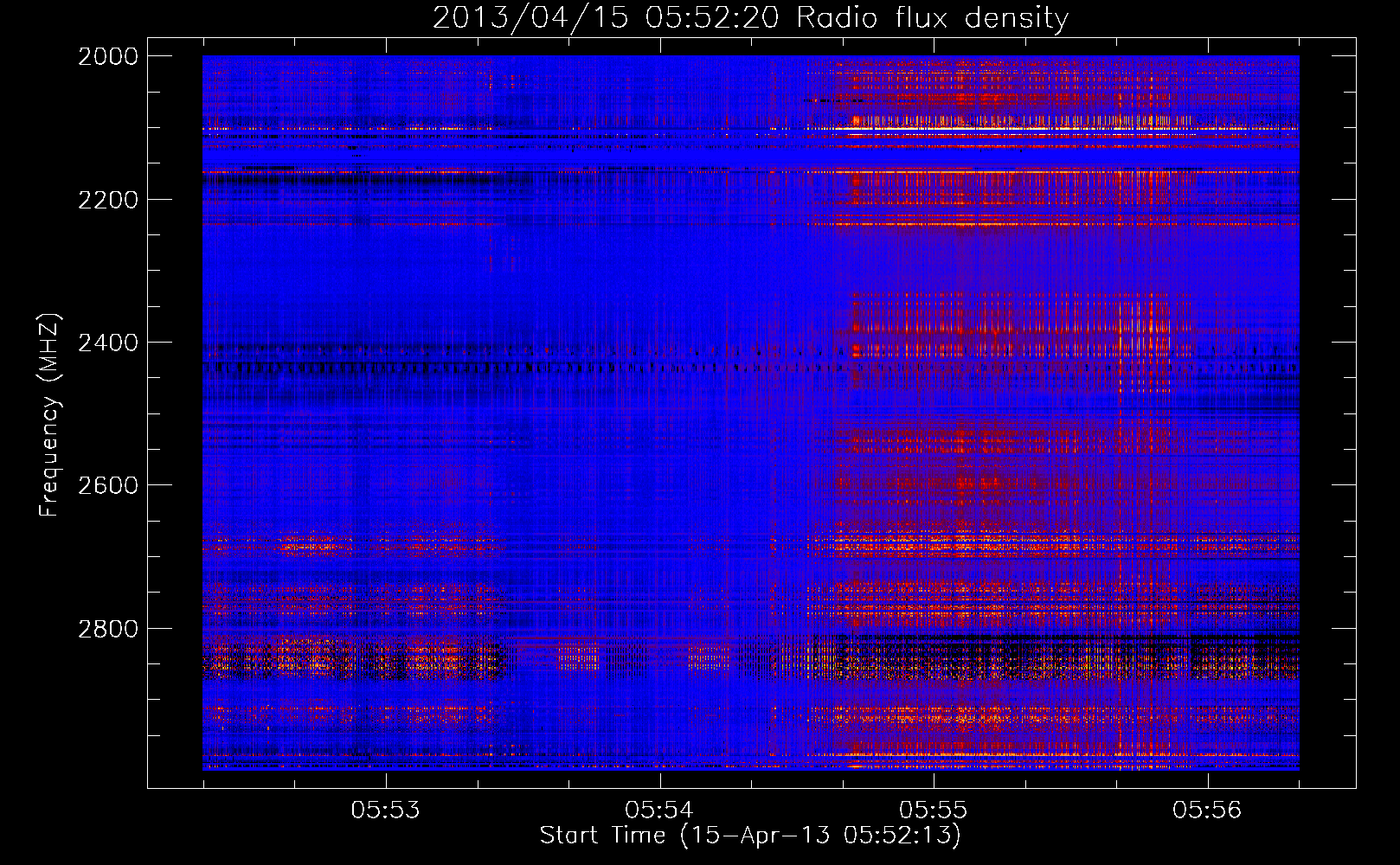Click the '05:53' time axis label
The height and width of the screenshot is (865, 1400).
click(x=385, y=811)
